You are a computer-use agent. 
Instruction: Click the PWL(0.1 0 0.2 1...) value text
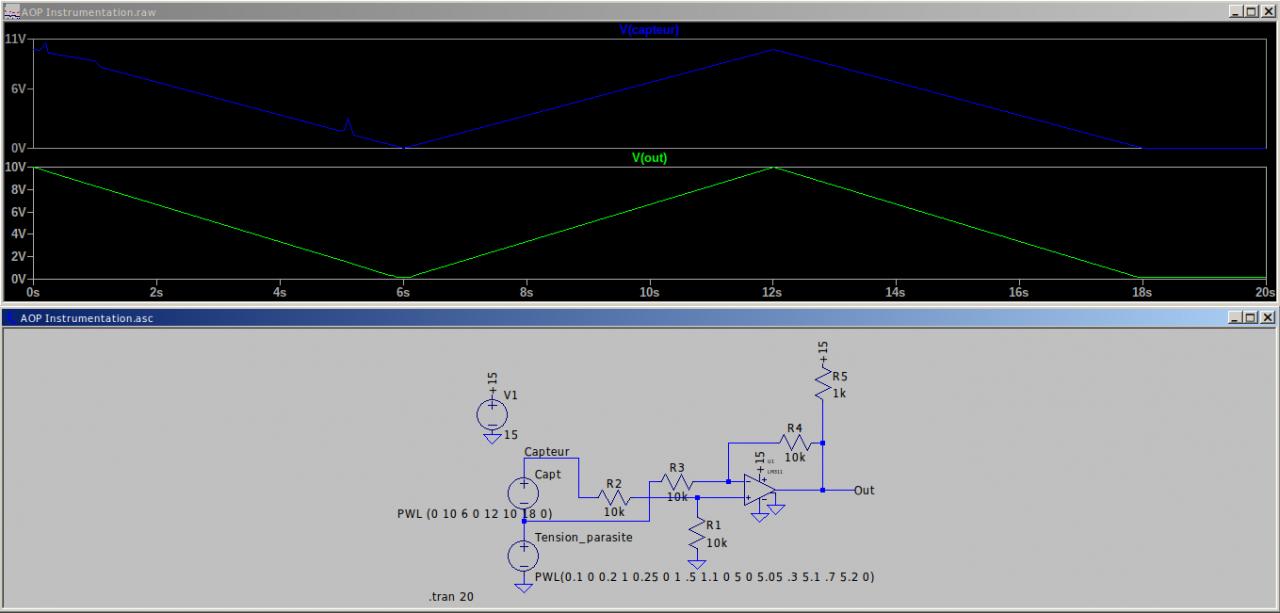705,577
